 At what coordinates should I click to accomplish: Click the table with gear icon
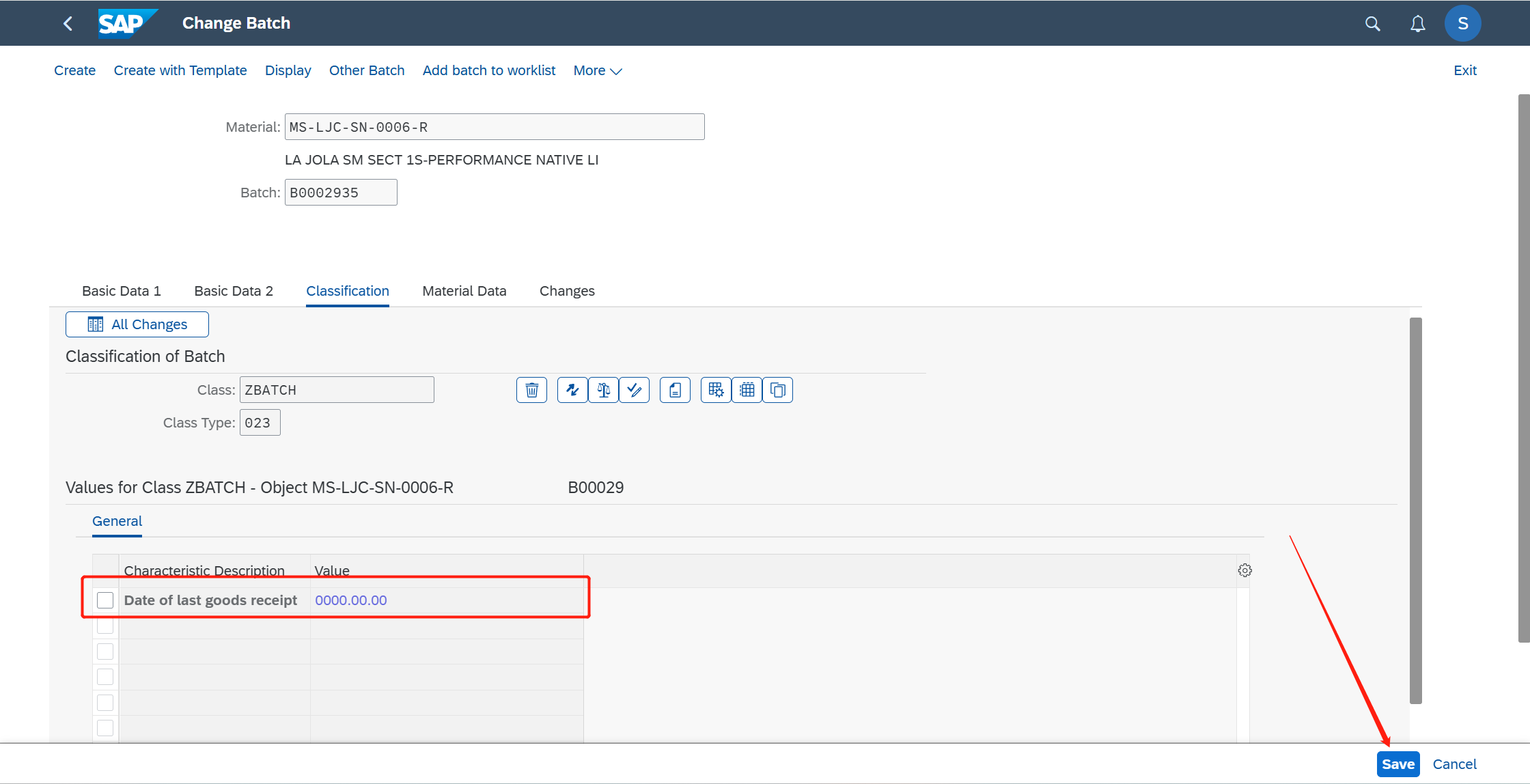(716, 390)
